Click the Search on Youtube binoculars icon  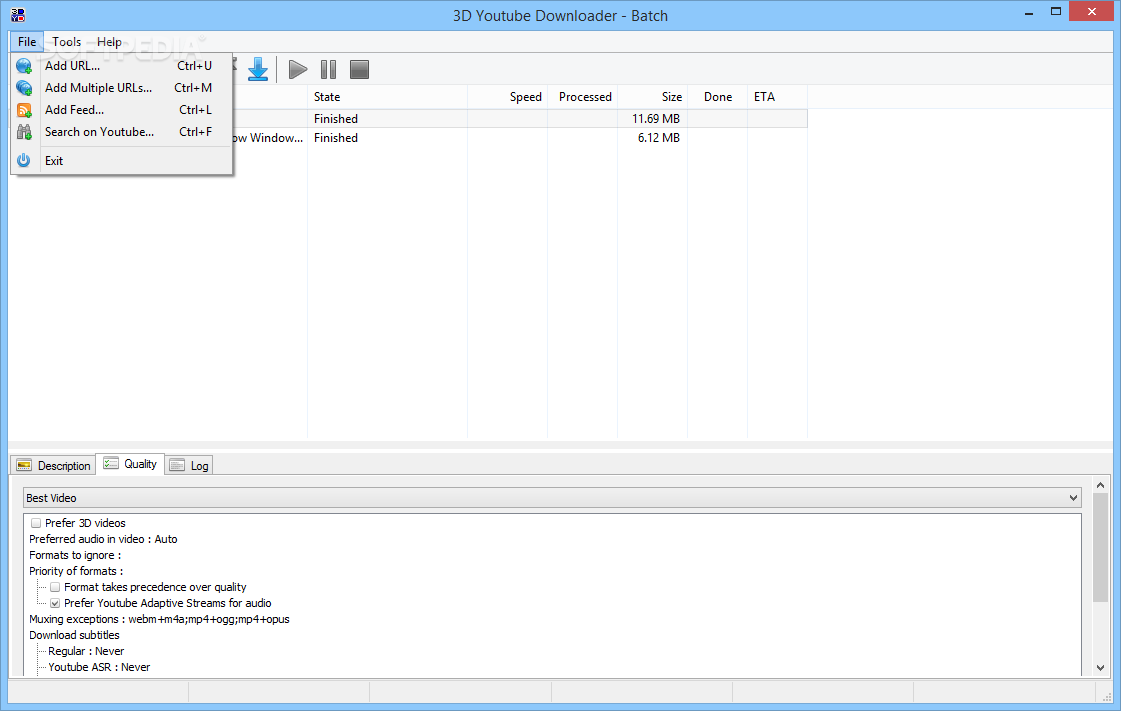pos(24,131)
